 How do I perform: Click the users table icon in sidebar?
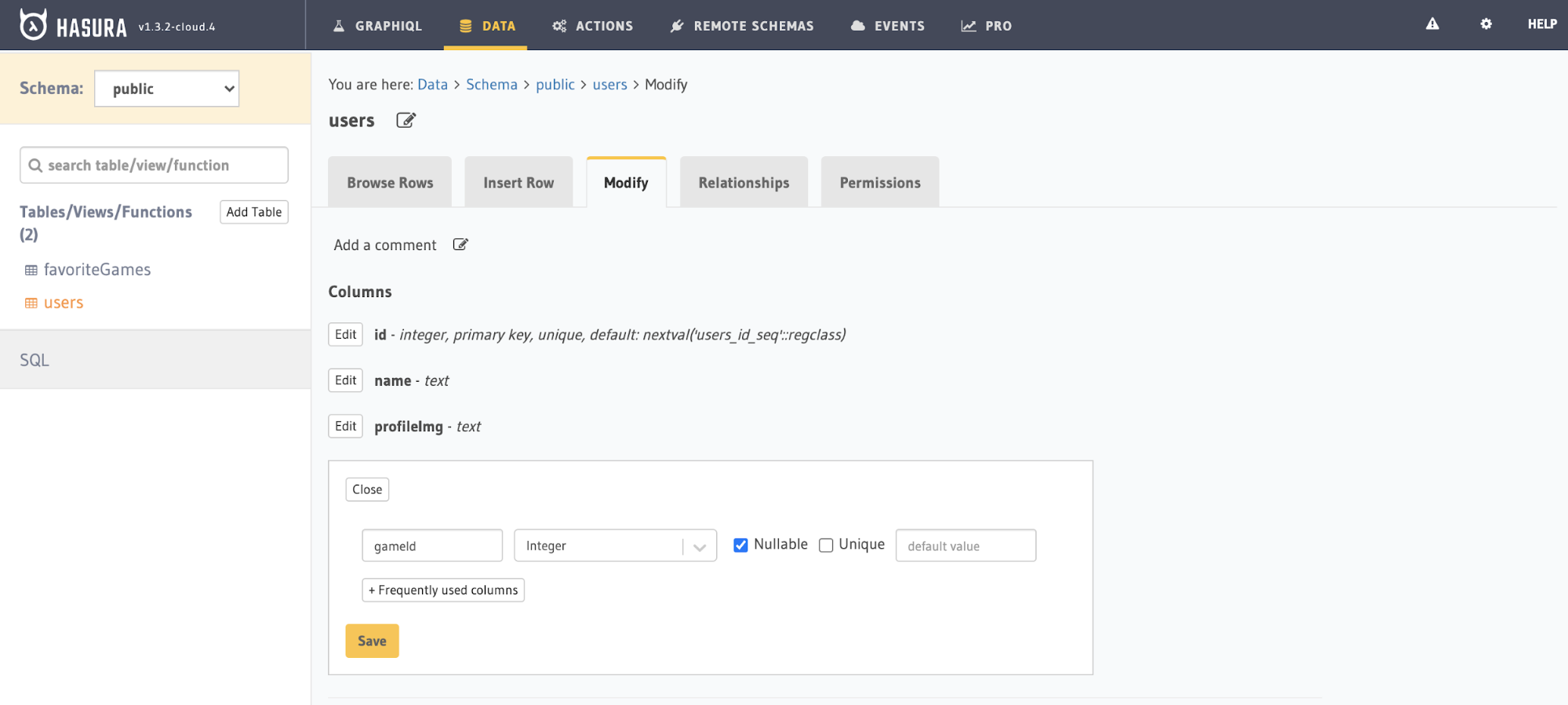click(x=31, y=303)
